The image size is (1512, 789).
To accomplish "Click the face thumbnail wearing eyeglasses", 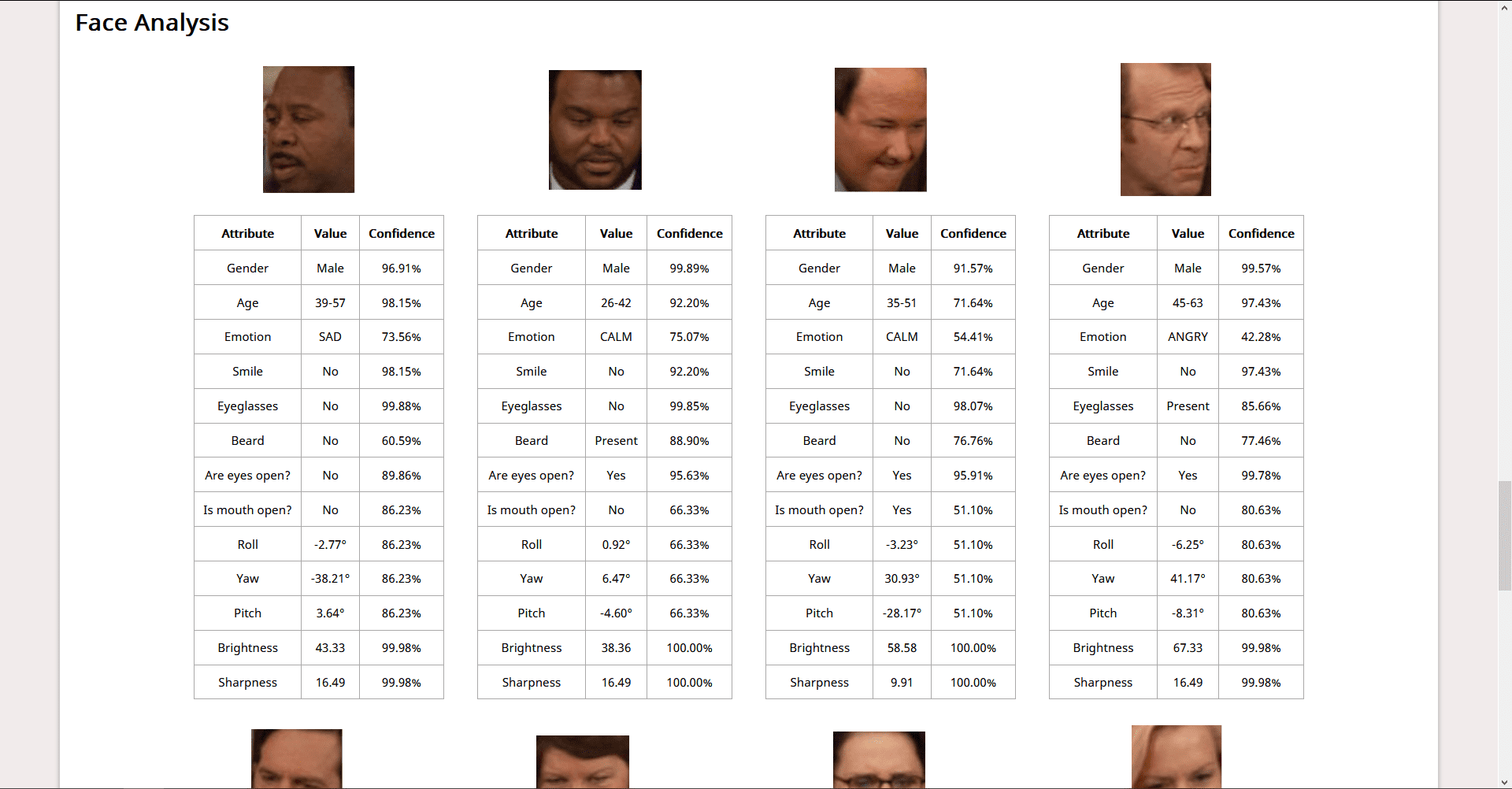I will click(x=1165, y=129).
